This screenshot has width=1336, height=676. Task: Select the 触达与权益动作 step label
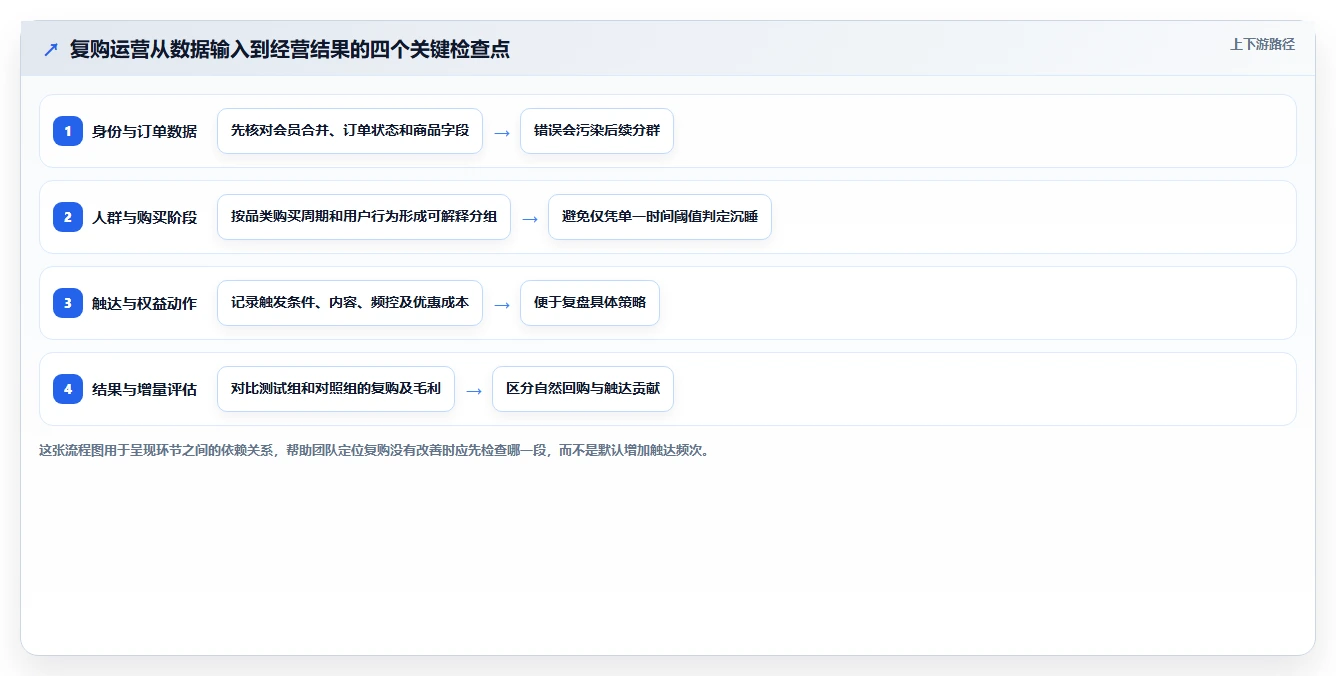pyautogui.click(x=144, y=303)
